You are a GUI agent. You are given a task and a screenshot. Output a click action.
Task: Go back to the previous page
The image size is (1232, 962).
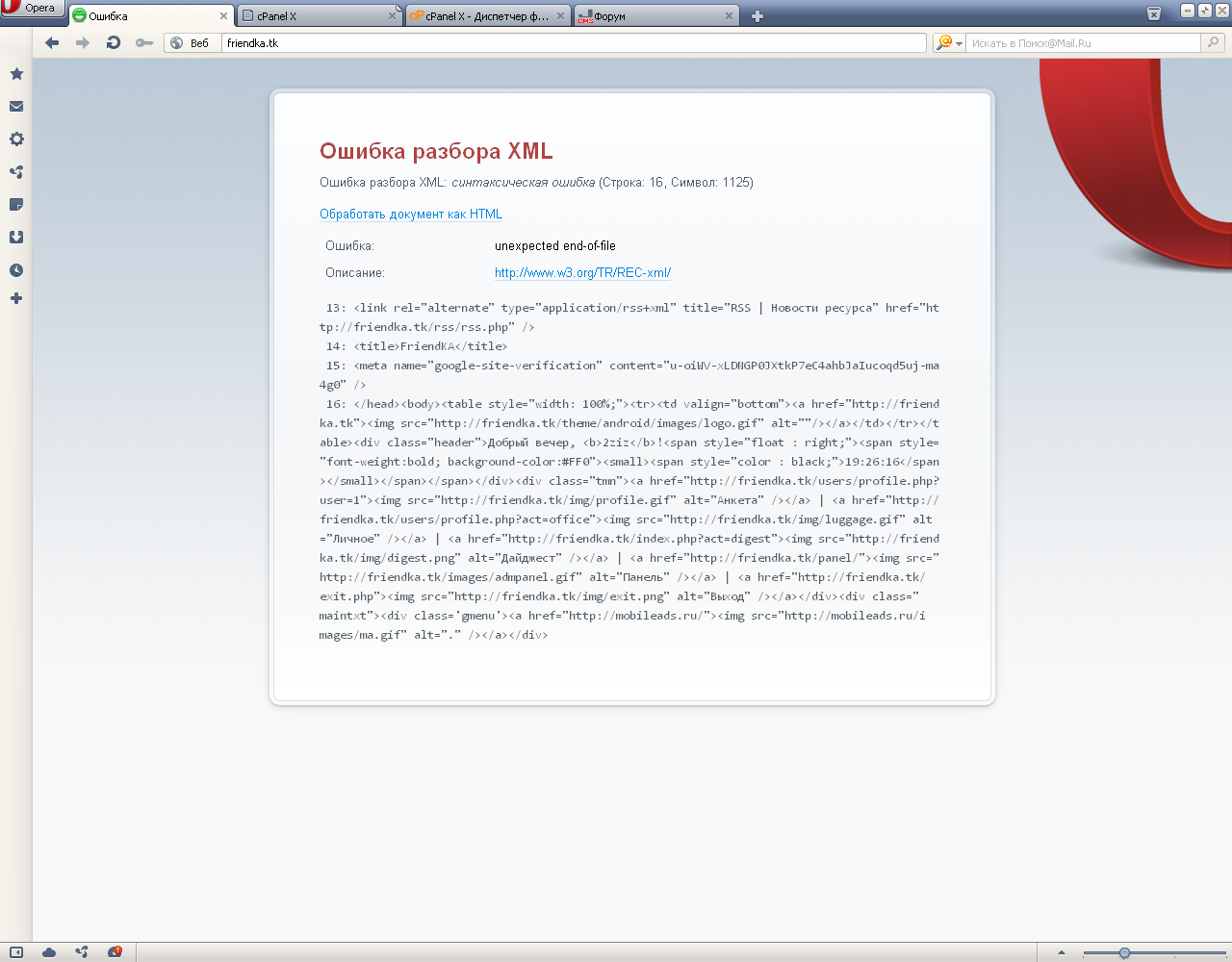tap(52, 42)
